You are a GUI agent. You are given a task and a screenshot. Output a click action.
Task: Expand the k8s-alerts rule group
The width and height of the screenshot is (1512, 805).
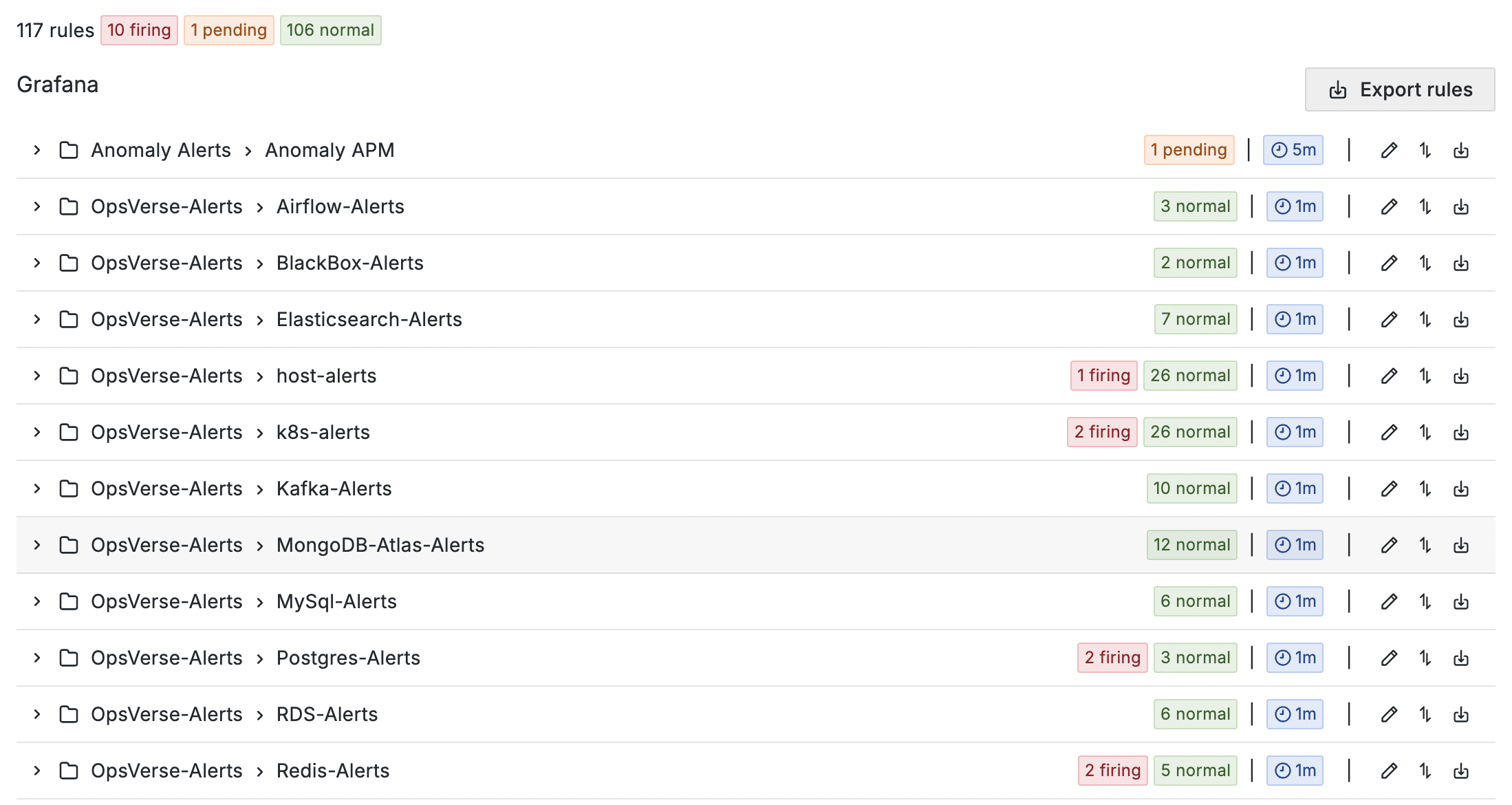[37, 432]
